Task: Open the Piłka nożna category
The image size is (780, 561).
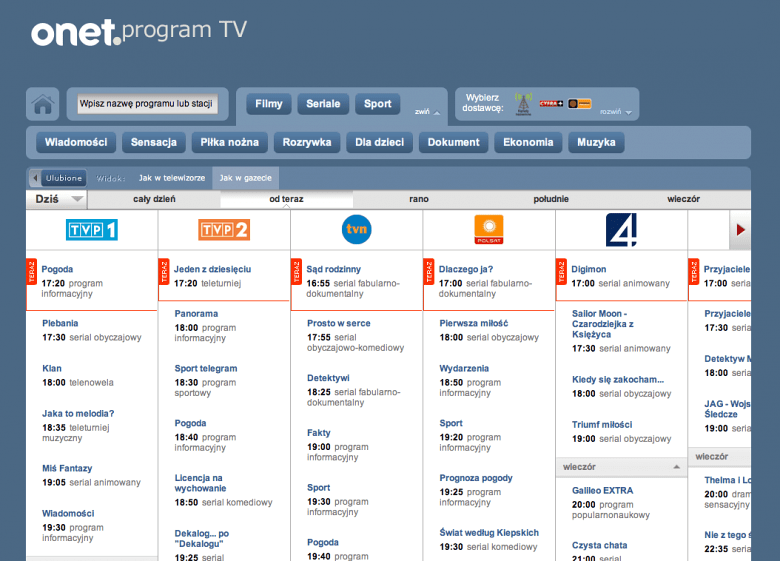Action: tap(229, 142)
